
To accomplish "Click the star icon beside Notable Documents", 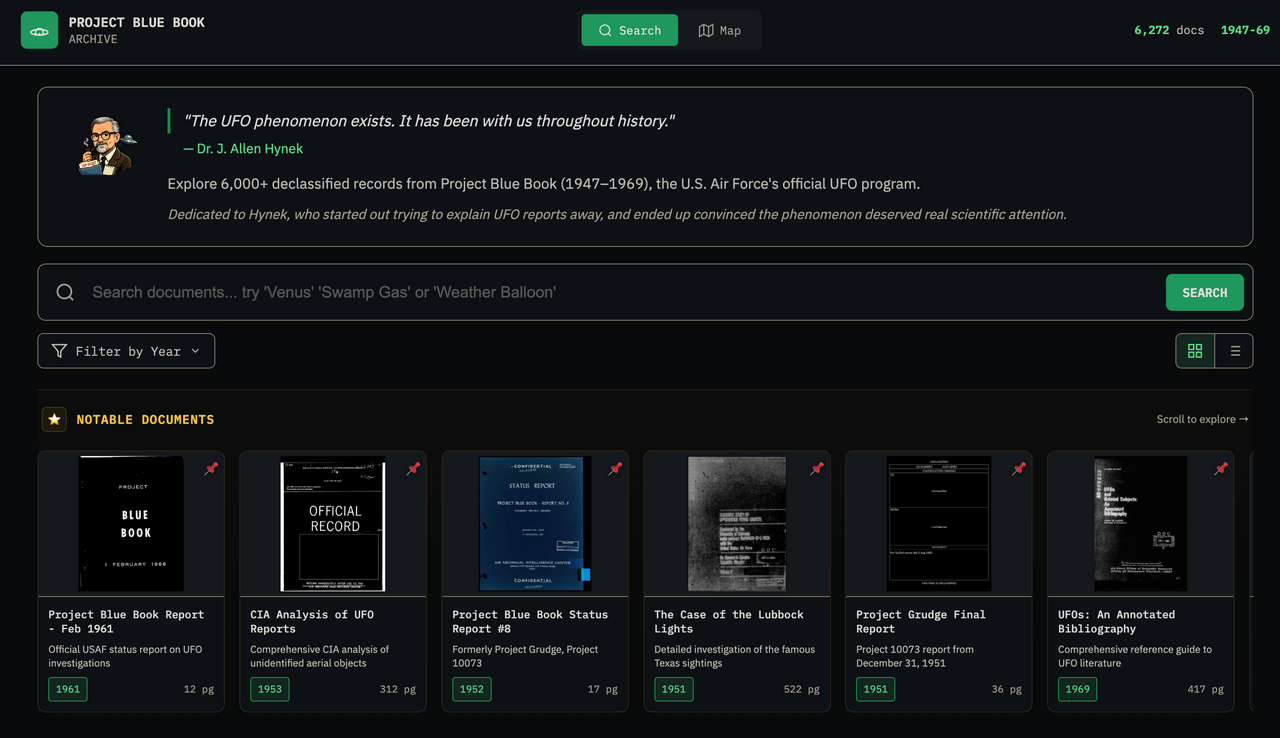I will click(54, 420).
